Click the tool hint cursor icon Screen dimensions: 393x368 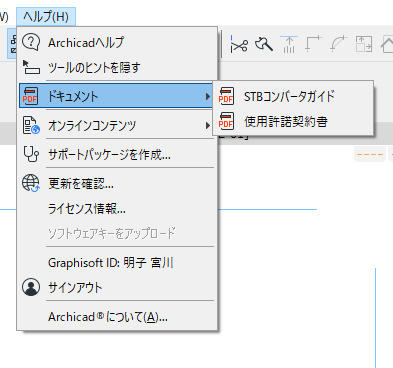pyautogui.click(x=31, y=67)
